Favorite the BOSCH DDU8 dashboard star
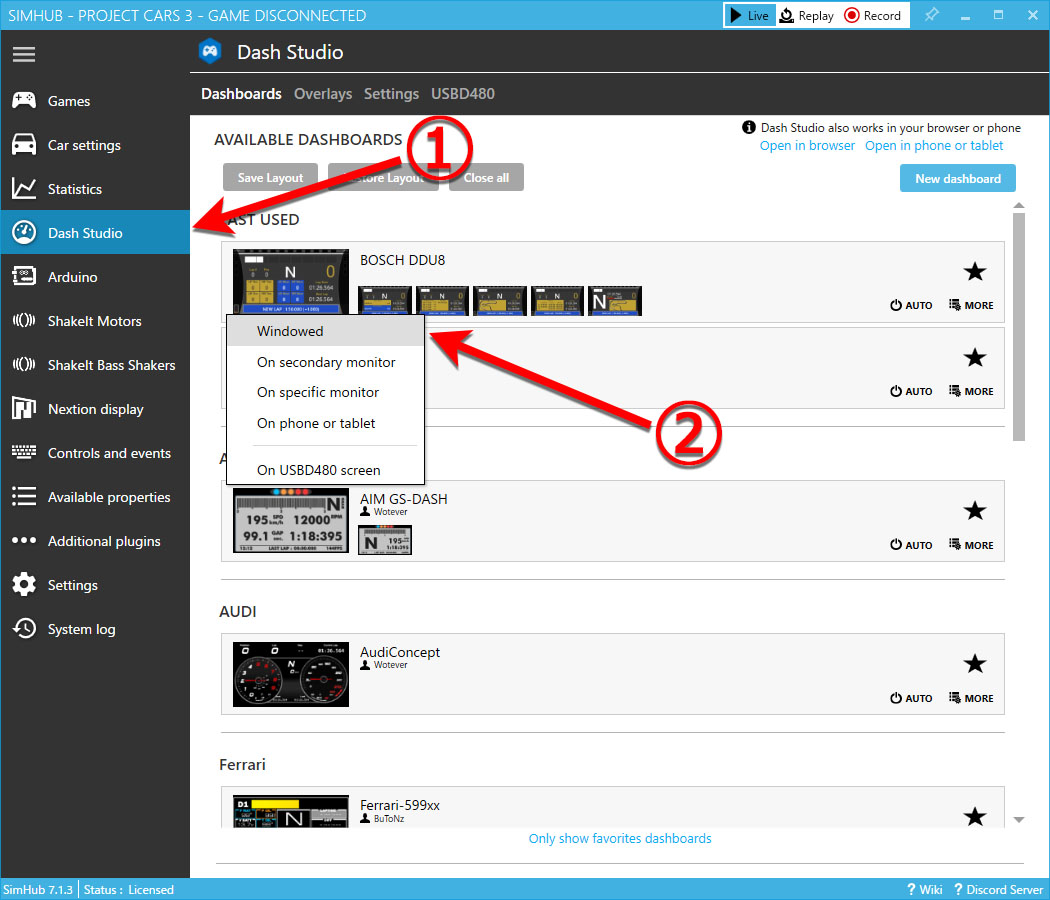The width and height of the screenshot is (1050, 900). click(x=974, y=272)
